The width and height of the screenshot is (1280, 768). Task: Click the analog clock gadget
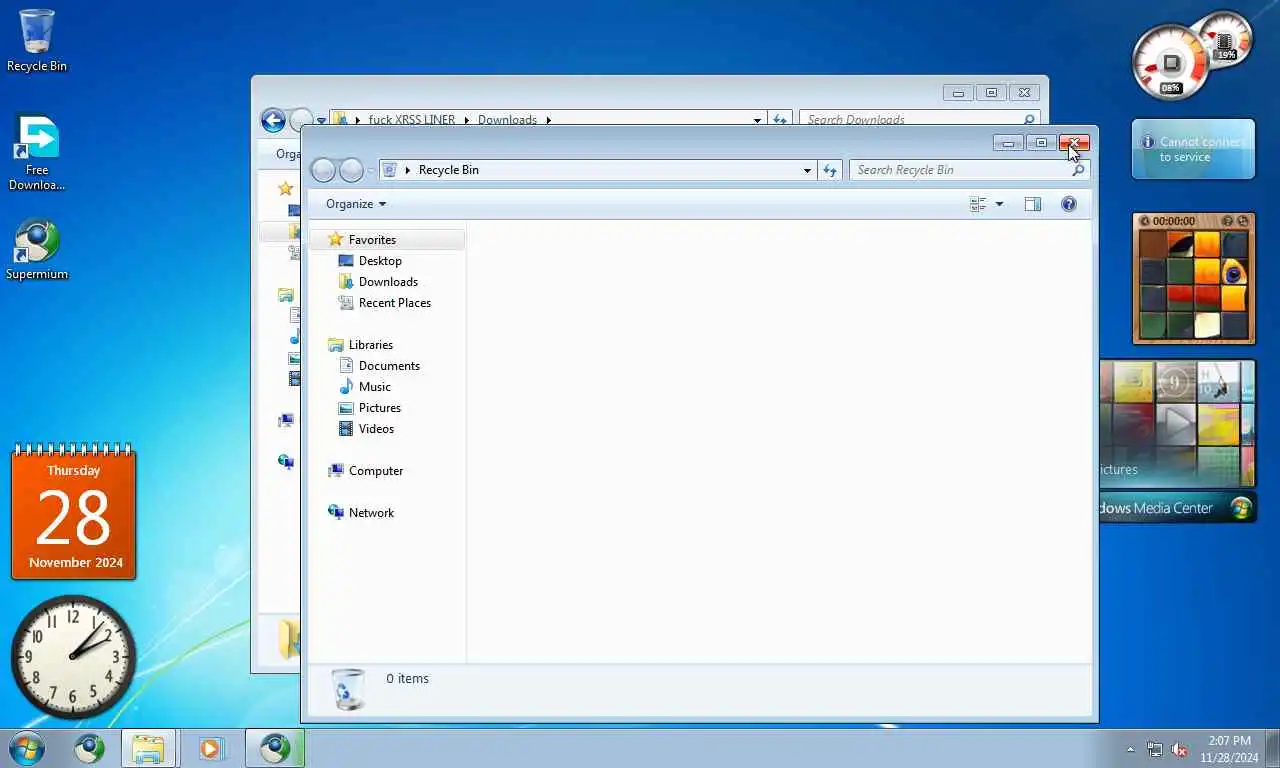[74, 657]
